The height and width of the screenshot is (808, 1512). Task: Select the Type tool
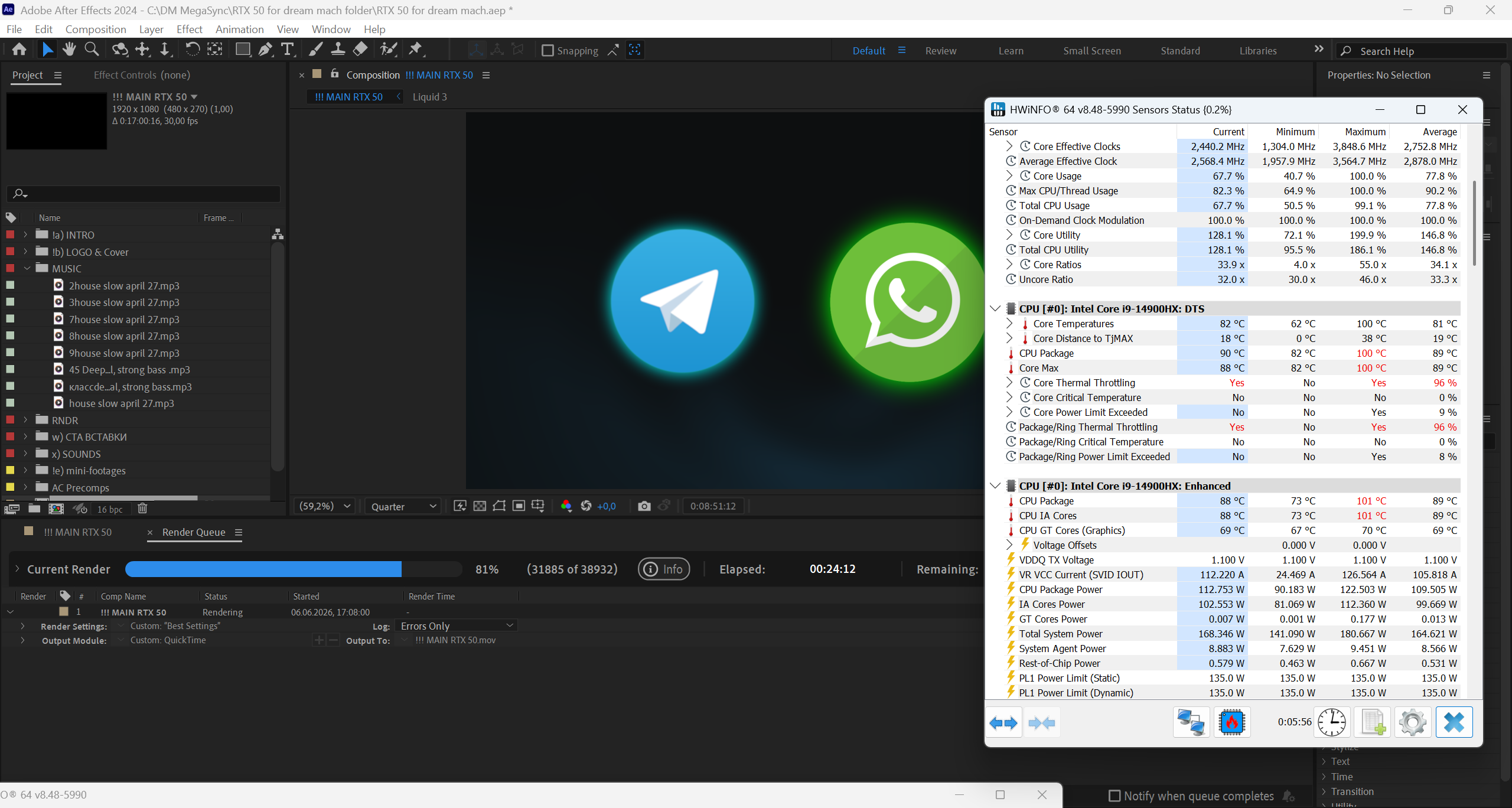click(288, 50)
